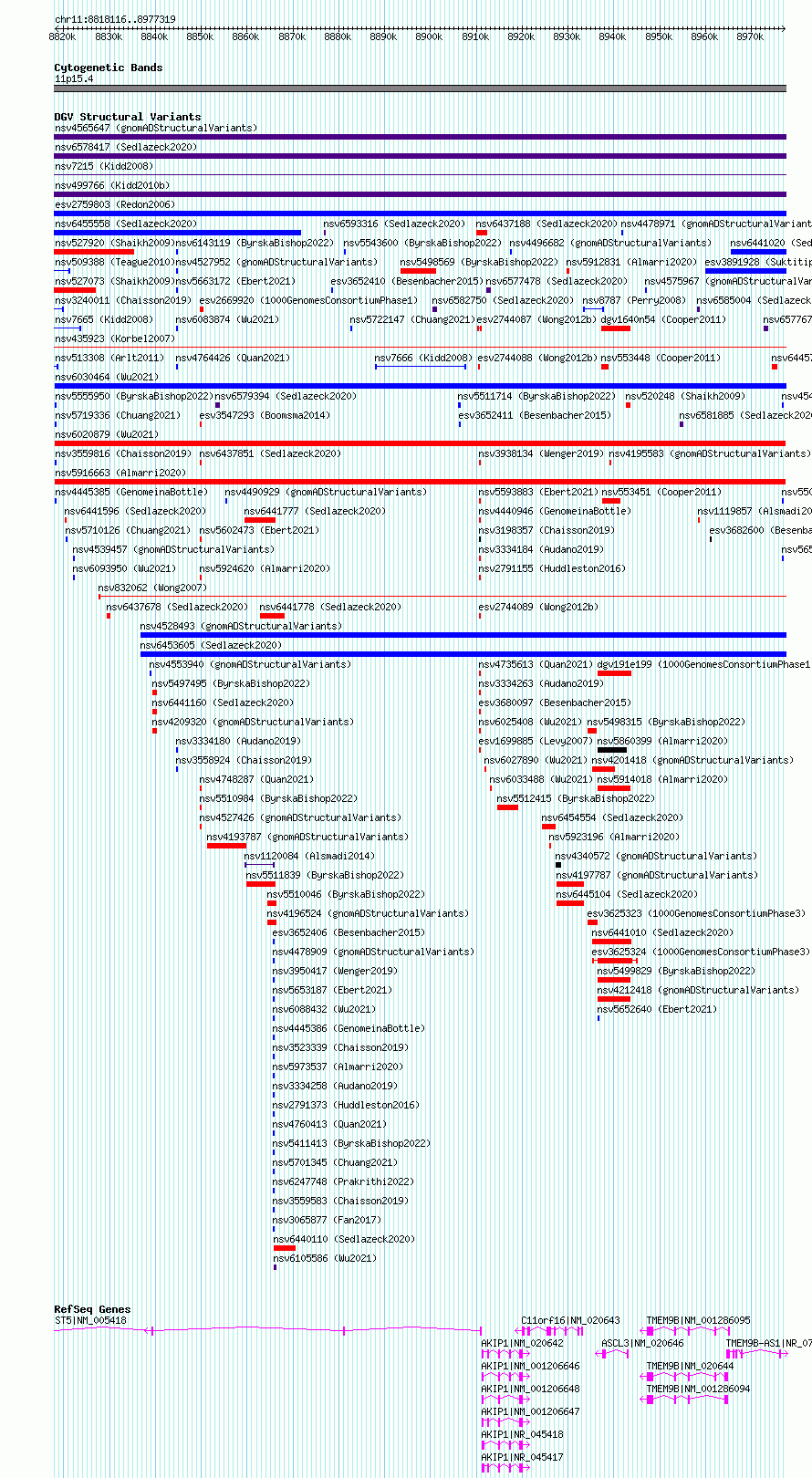
Task: Click the 11p15.4 band label
Action: pyautogui.click(x=73, y=78)
